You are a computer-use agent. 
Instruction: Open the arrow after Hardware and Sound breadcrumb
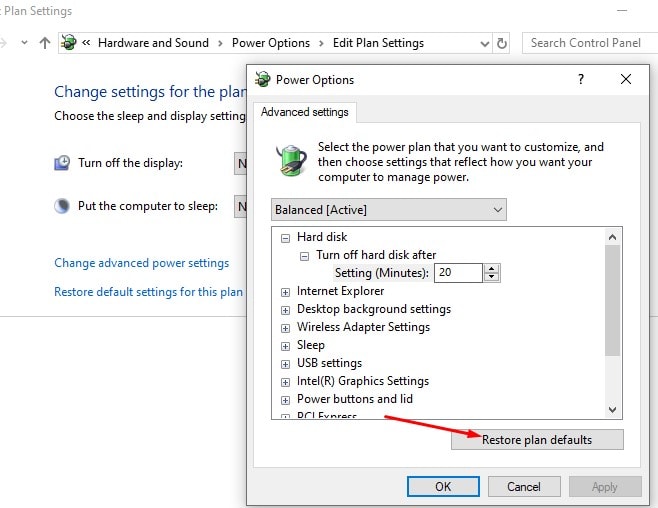220,43
